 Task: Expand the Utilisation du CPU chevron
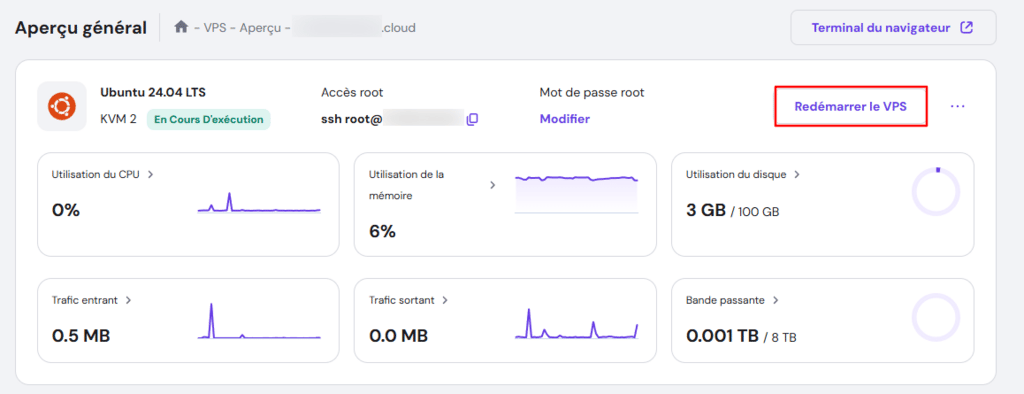150,174
